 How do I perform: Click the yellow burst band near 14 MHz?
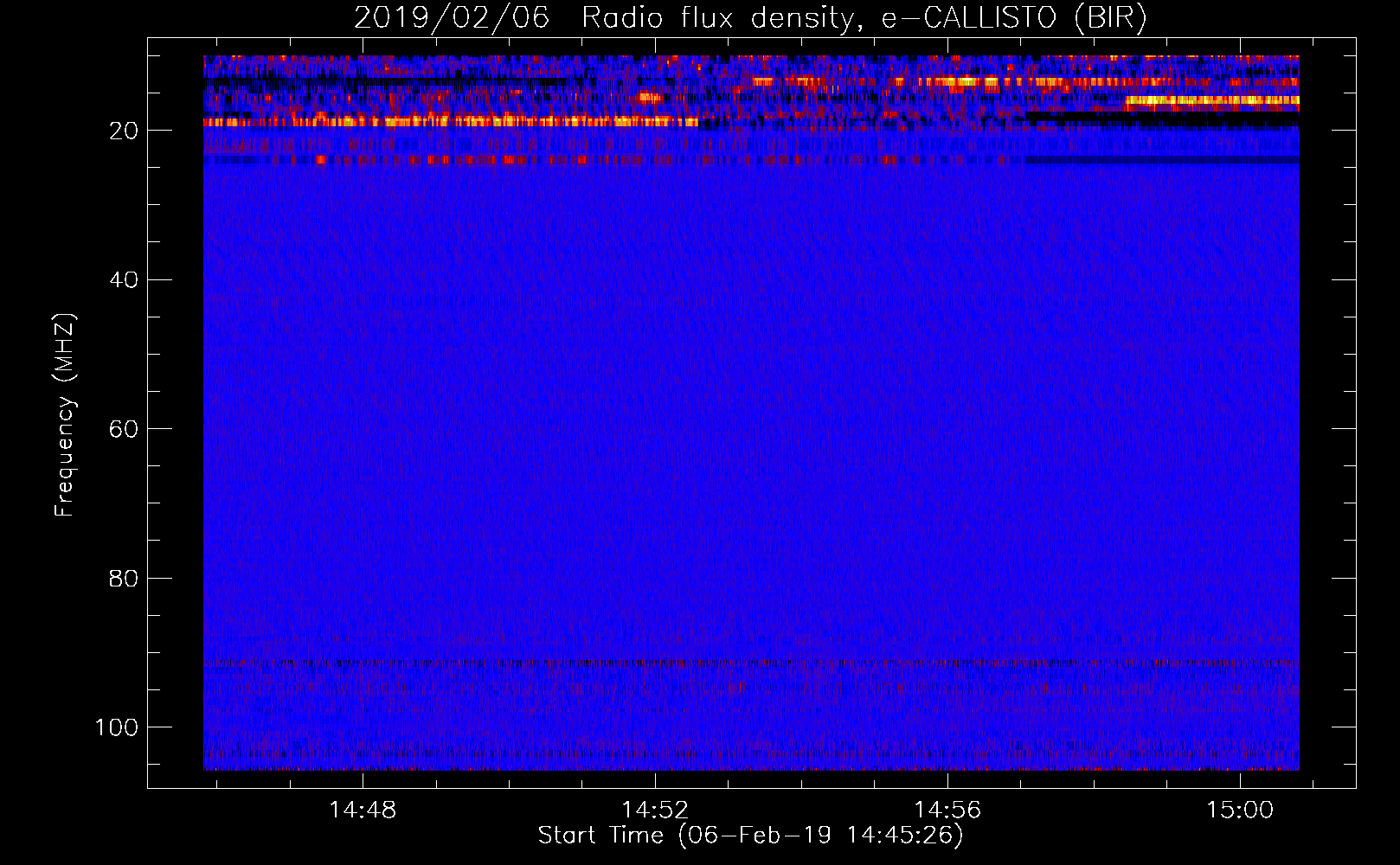[x=1025, y=82]
